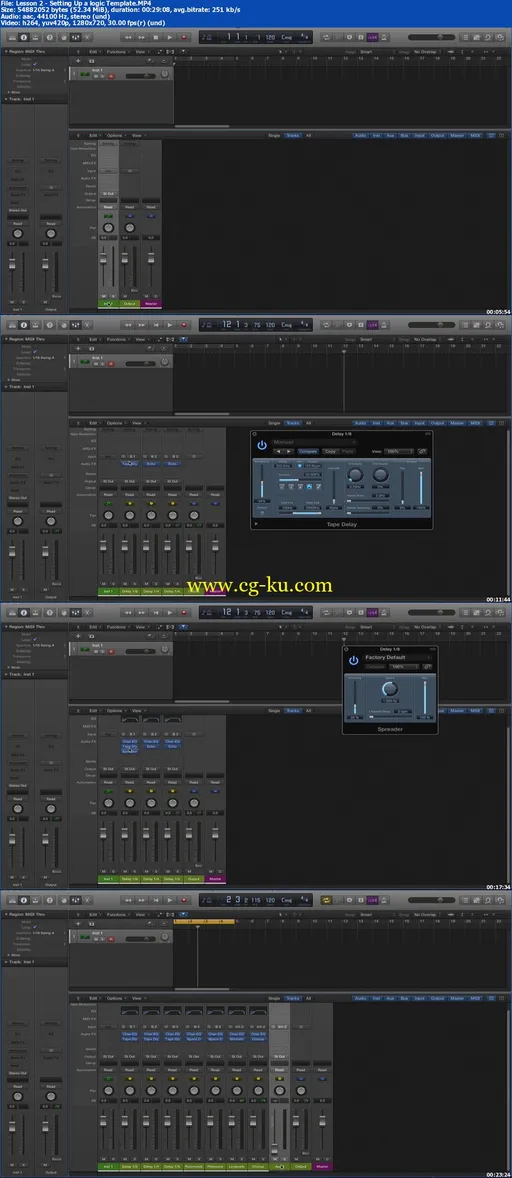Open the Functions menu in the first frame
The image size is (512, 1178).
tap(117, 52)
